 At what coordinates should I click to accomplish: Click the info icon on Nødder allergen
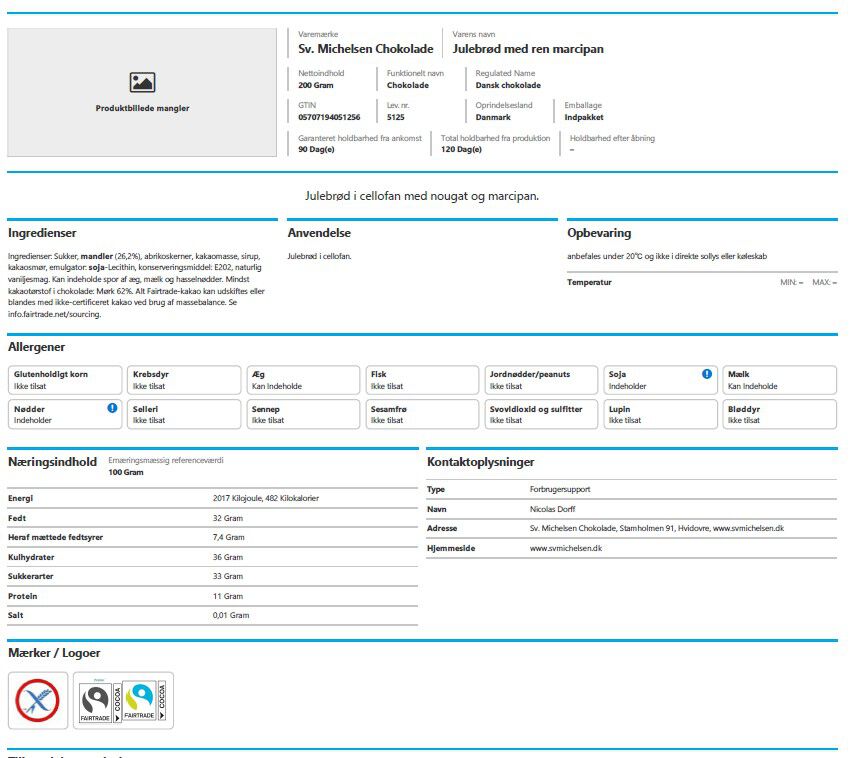click(112, 408)
